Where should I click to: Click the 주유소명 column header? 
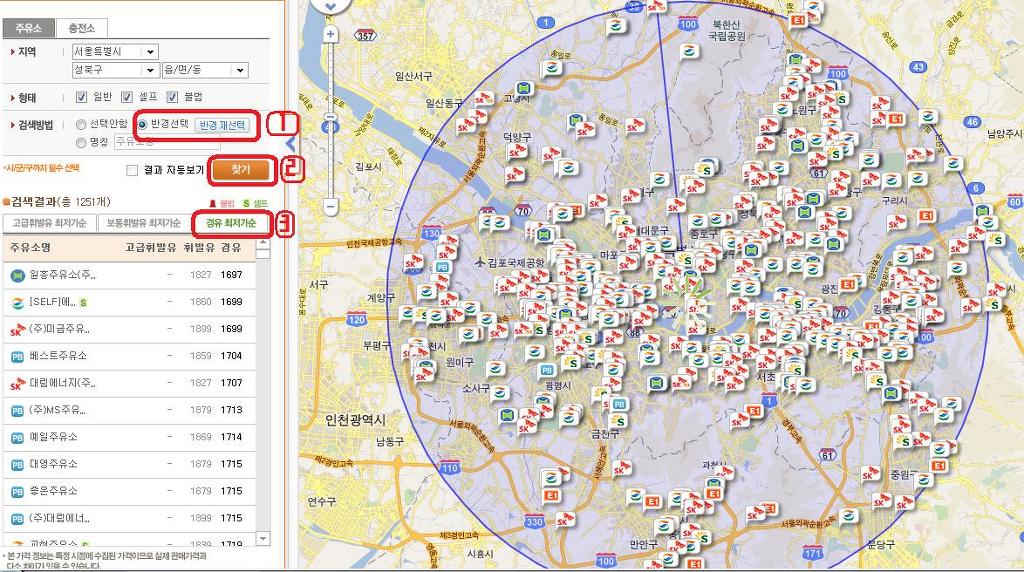pos(31,247)
